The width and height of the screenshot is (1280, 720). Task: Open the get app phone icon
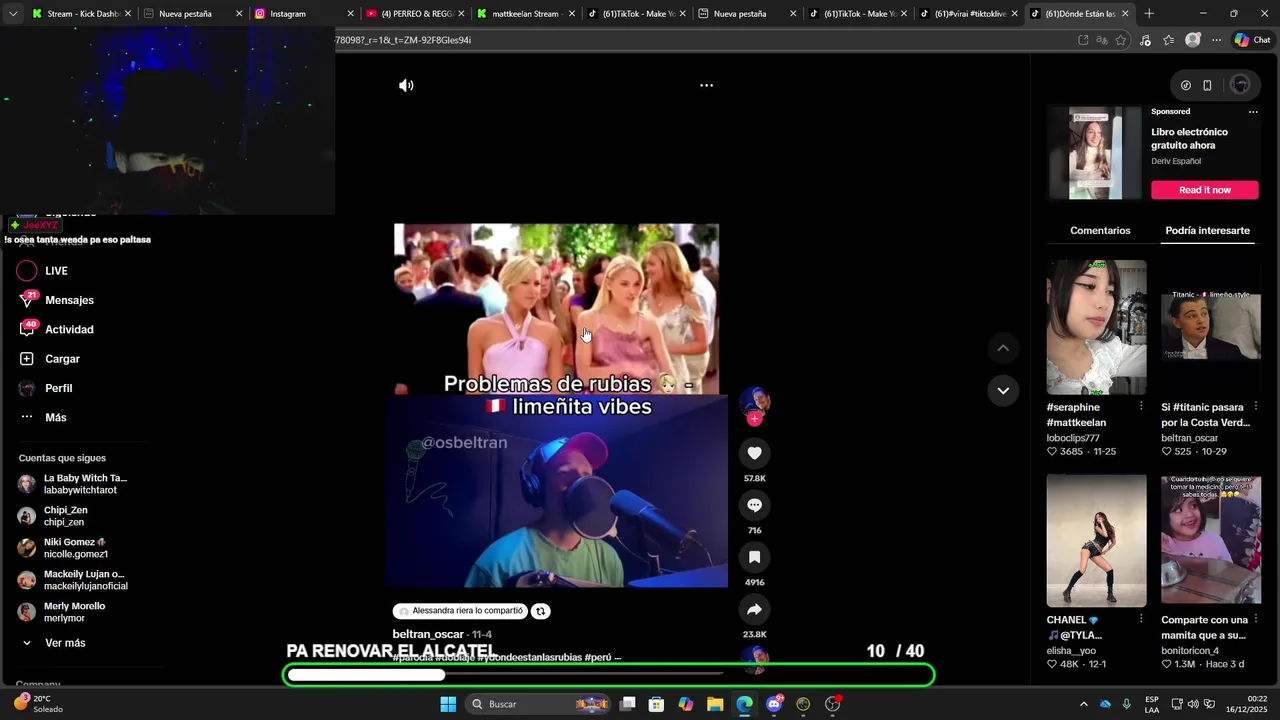(x=1207, y=85)
